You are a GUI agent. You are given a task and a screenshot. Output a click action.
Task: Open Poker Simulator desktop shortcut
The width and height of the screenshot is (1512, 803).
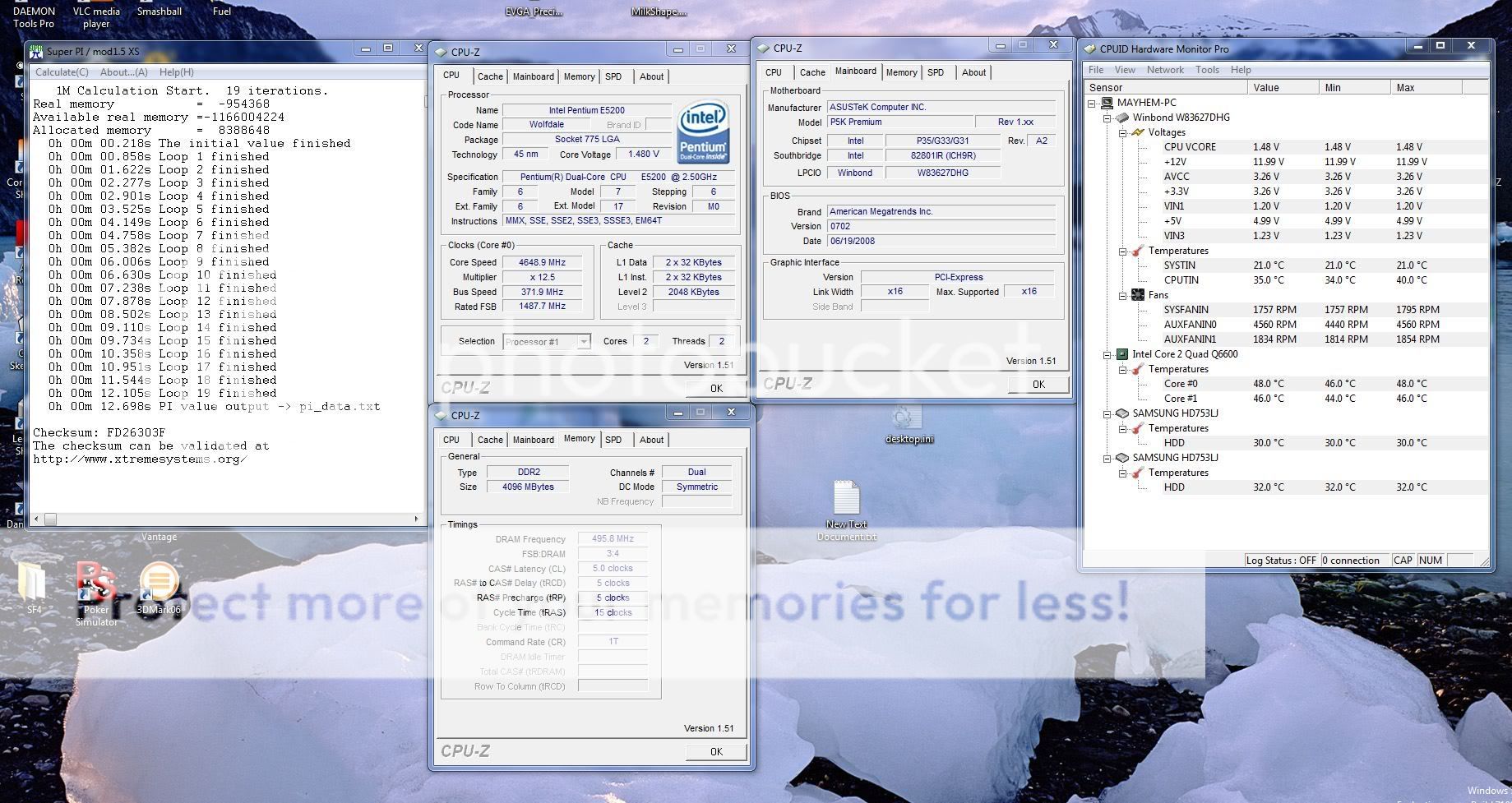point(95,581)
